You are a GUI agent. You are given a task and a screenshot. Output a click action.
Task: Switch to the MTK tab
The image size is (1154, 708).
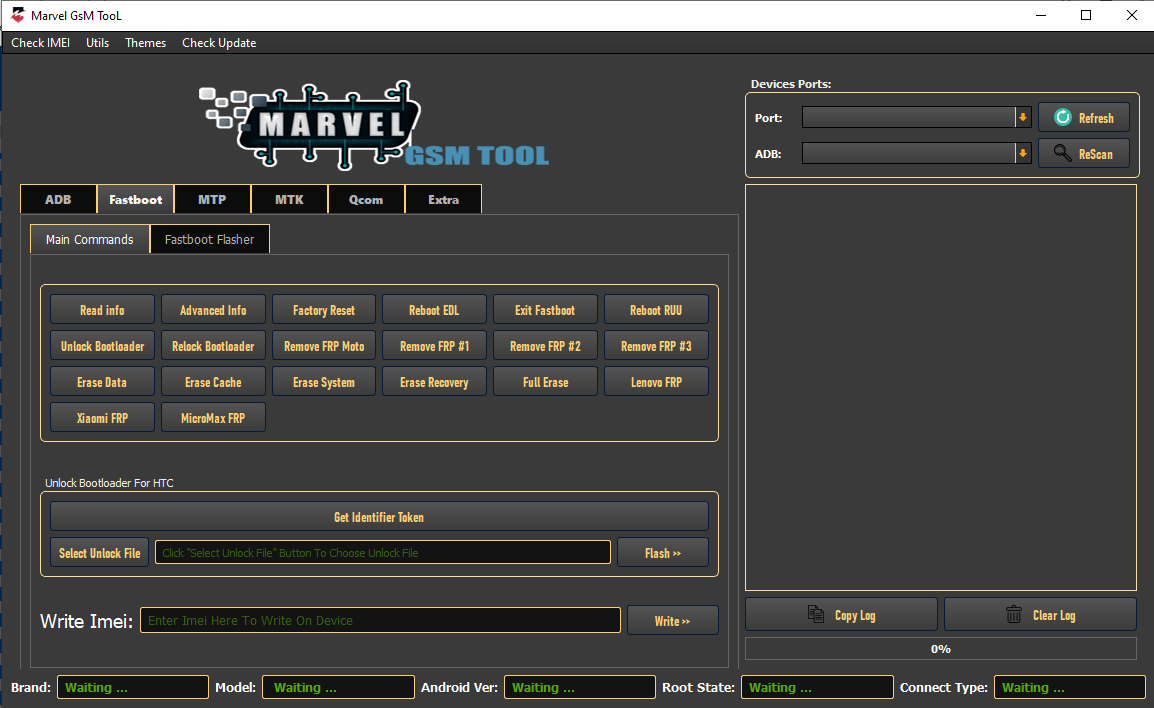click(x=289, y=199)
